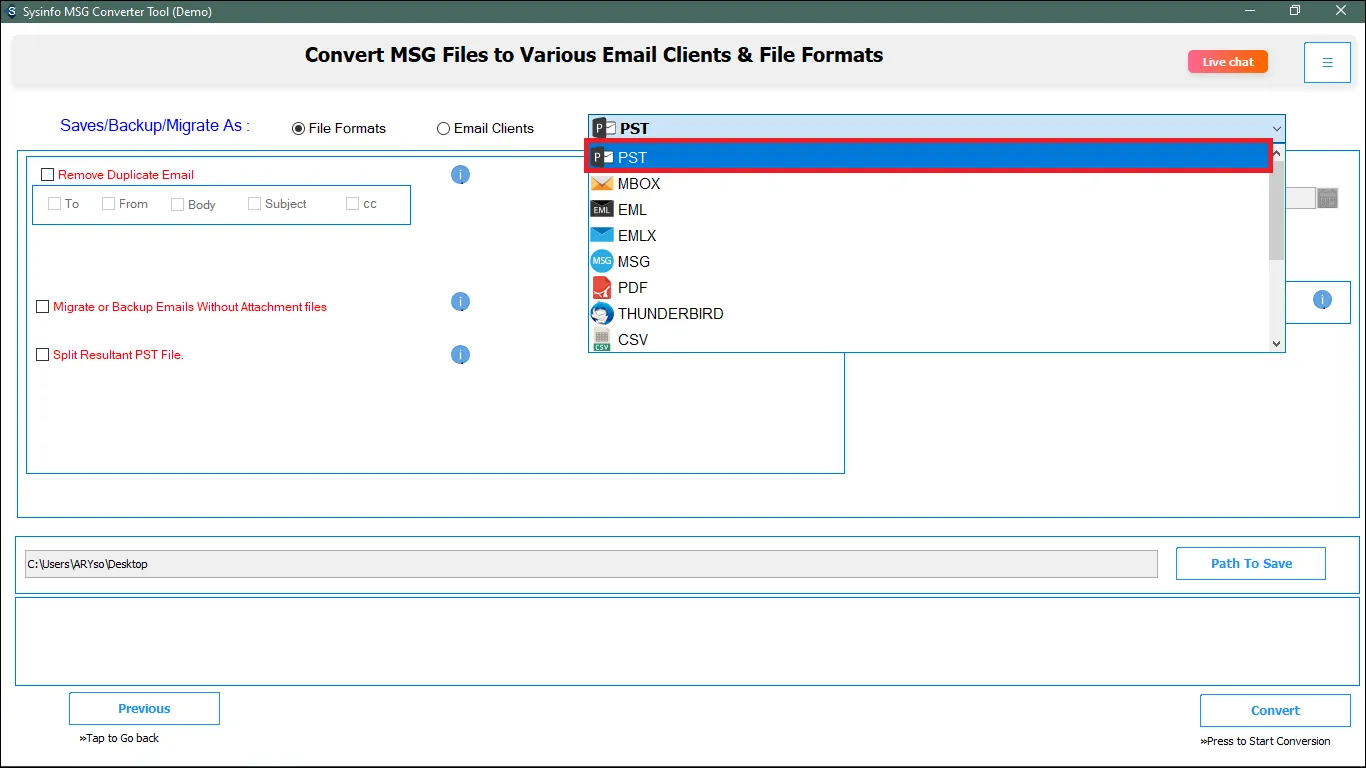Click the Thunderbird icon in format list
Screen dimensions: 1366x768
click(601, 314)
